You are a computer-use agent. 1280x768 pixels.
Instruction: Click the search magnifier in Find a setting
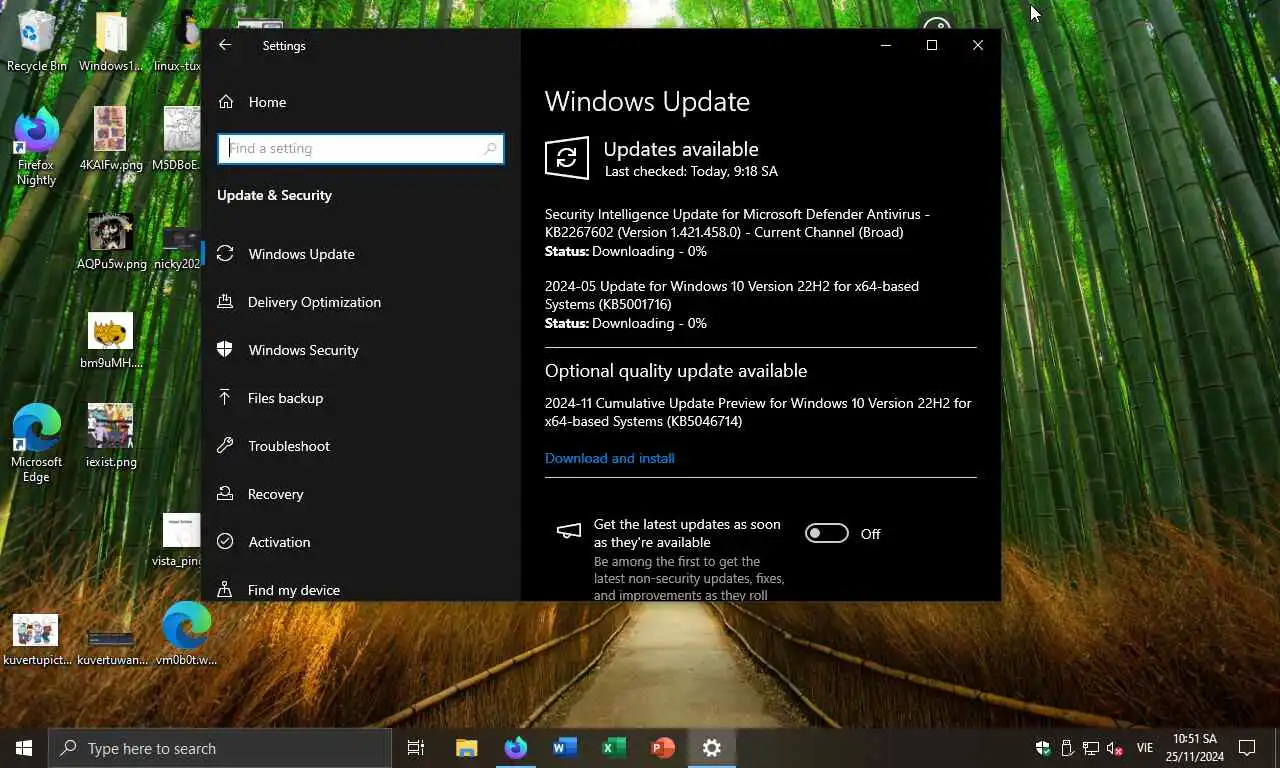pos(490,149)
